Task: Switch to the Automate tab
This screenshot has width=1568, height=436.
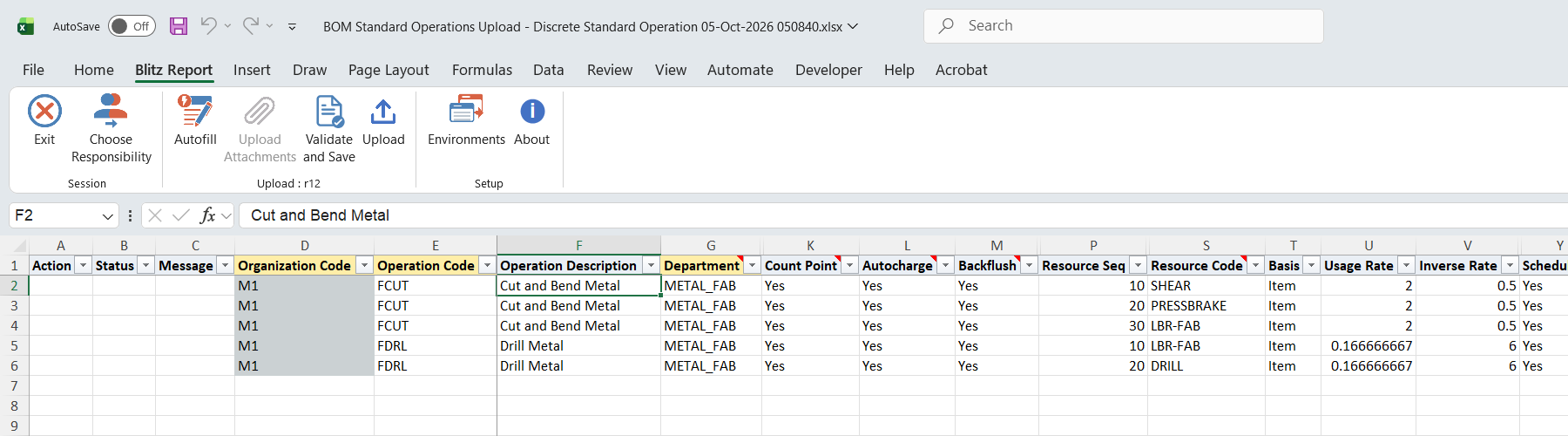Action: pos(740,70)
